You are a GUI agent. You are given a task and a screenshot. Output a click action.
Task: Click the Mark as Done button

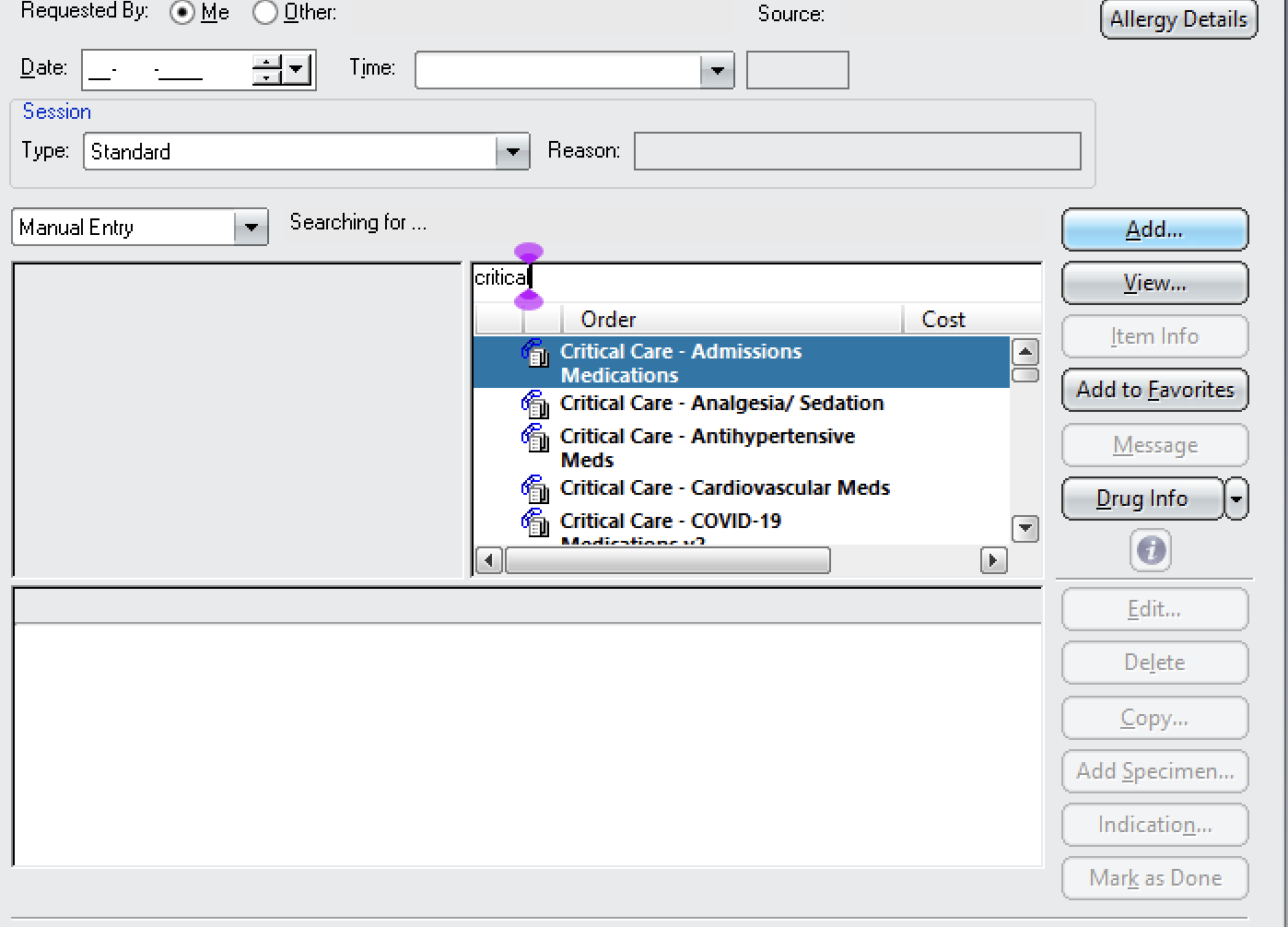click(x=1155, y=878)
